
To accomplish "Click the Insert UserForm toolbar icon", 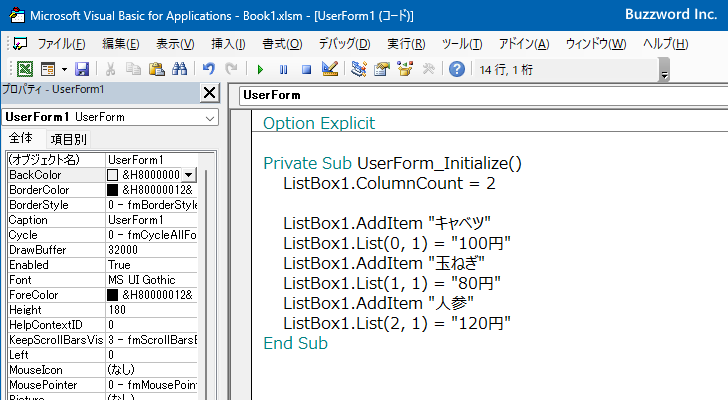I will (48, 70).
